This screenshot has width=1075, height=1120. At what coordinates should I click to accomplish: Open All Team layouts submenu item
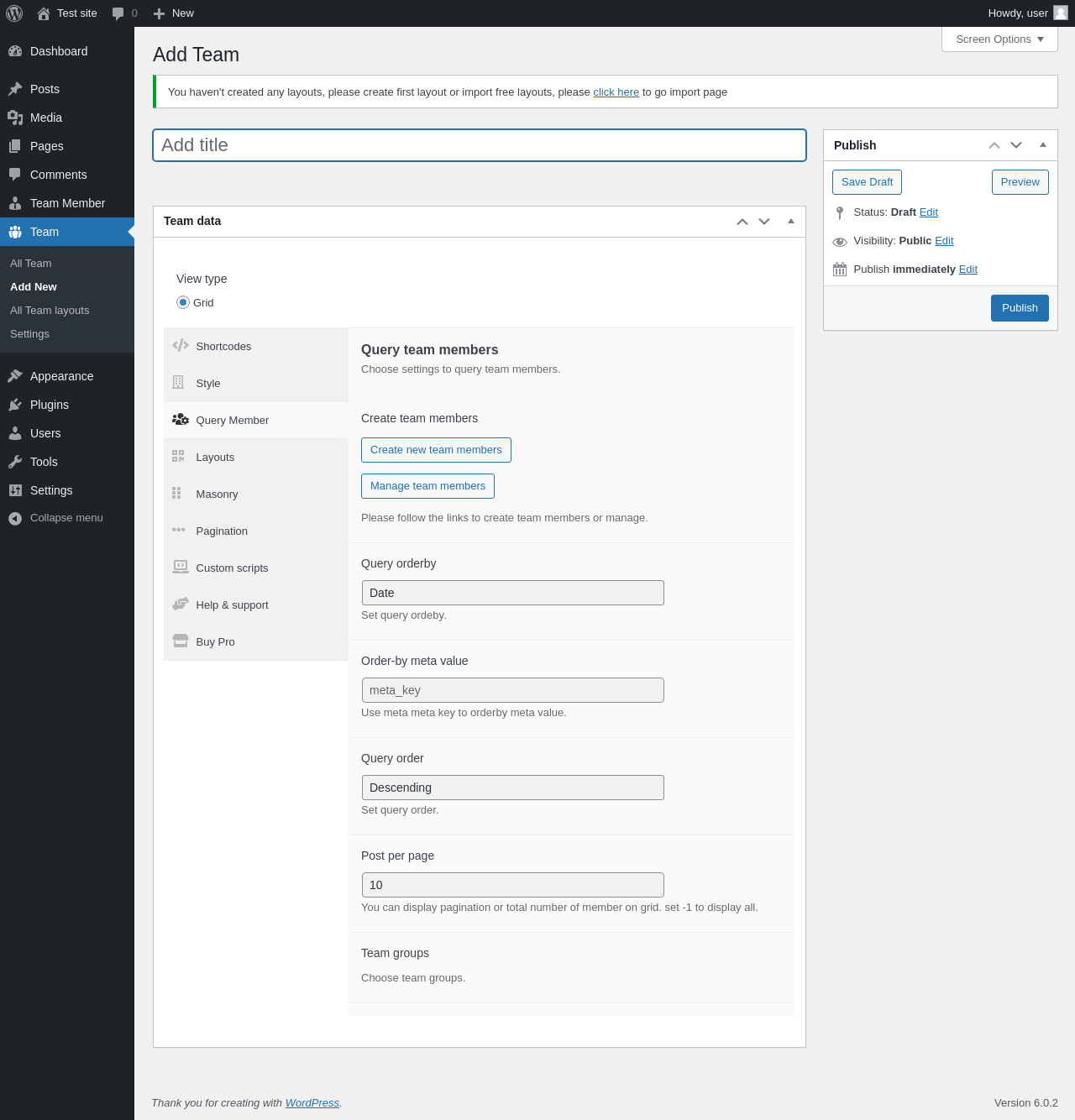pyautogui.click(x=50, y=311)
